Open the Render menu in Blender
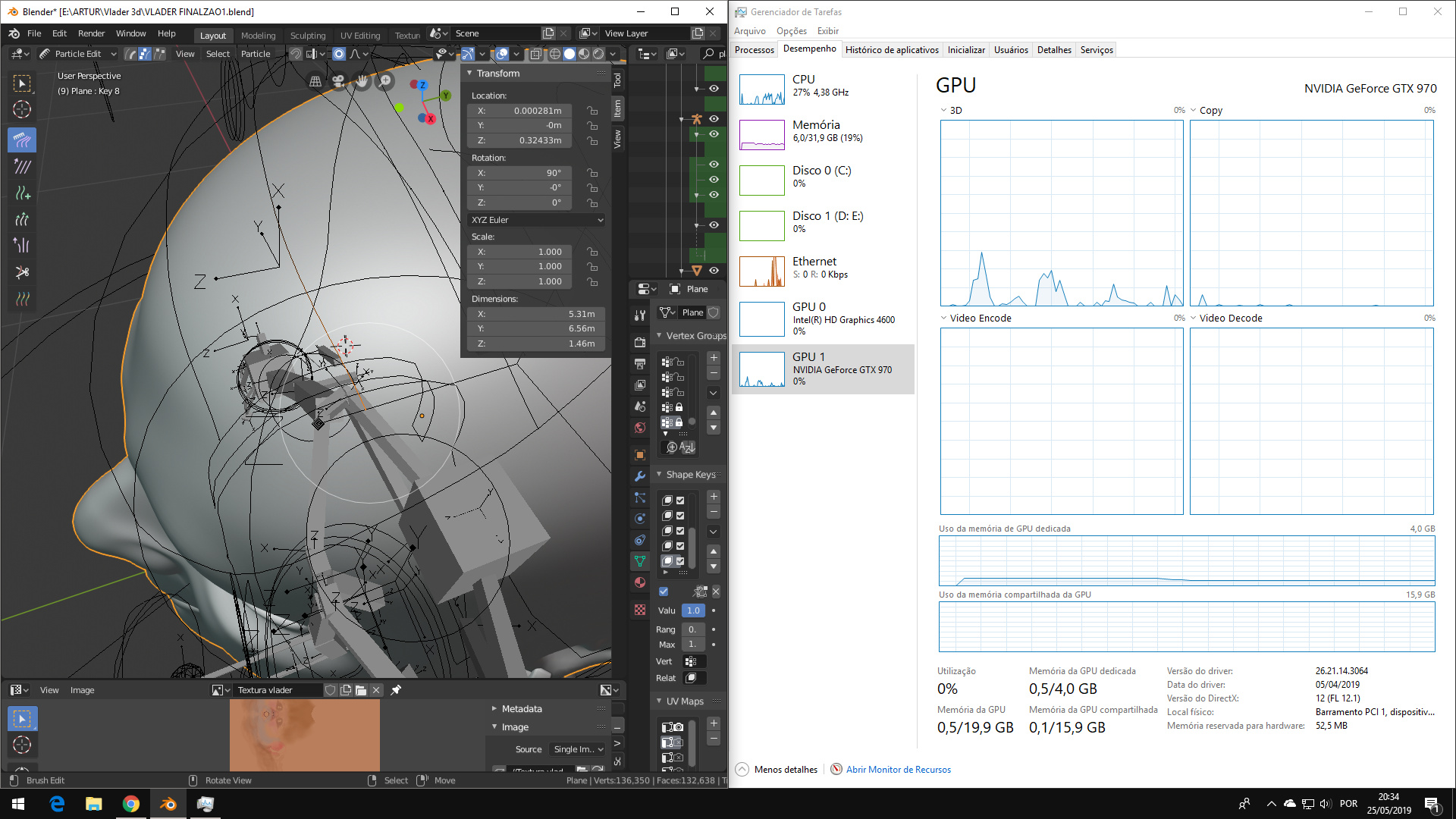1456x819 pixels. [x=91, y=33]
